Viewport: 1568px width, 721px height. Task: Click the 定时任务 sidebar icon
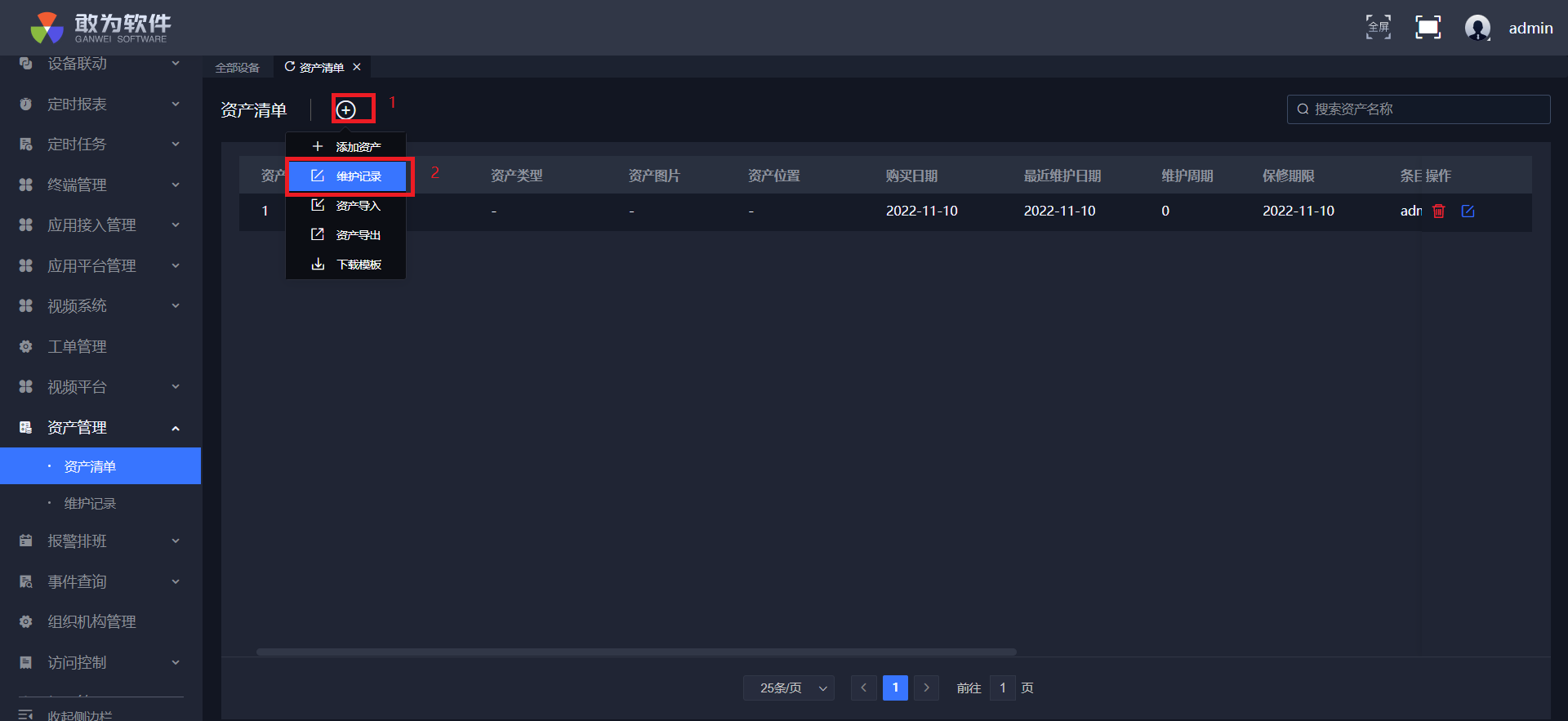26,145
